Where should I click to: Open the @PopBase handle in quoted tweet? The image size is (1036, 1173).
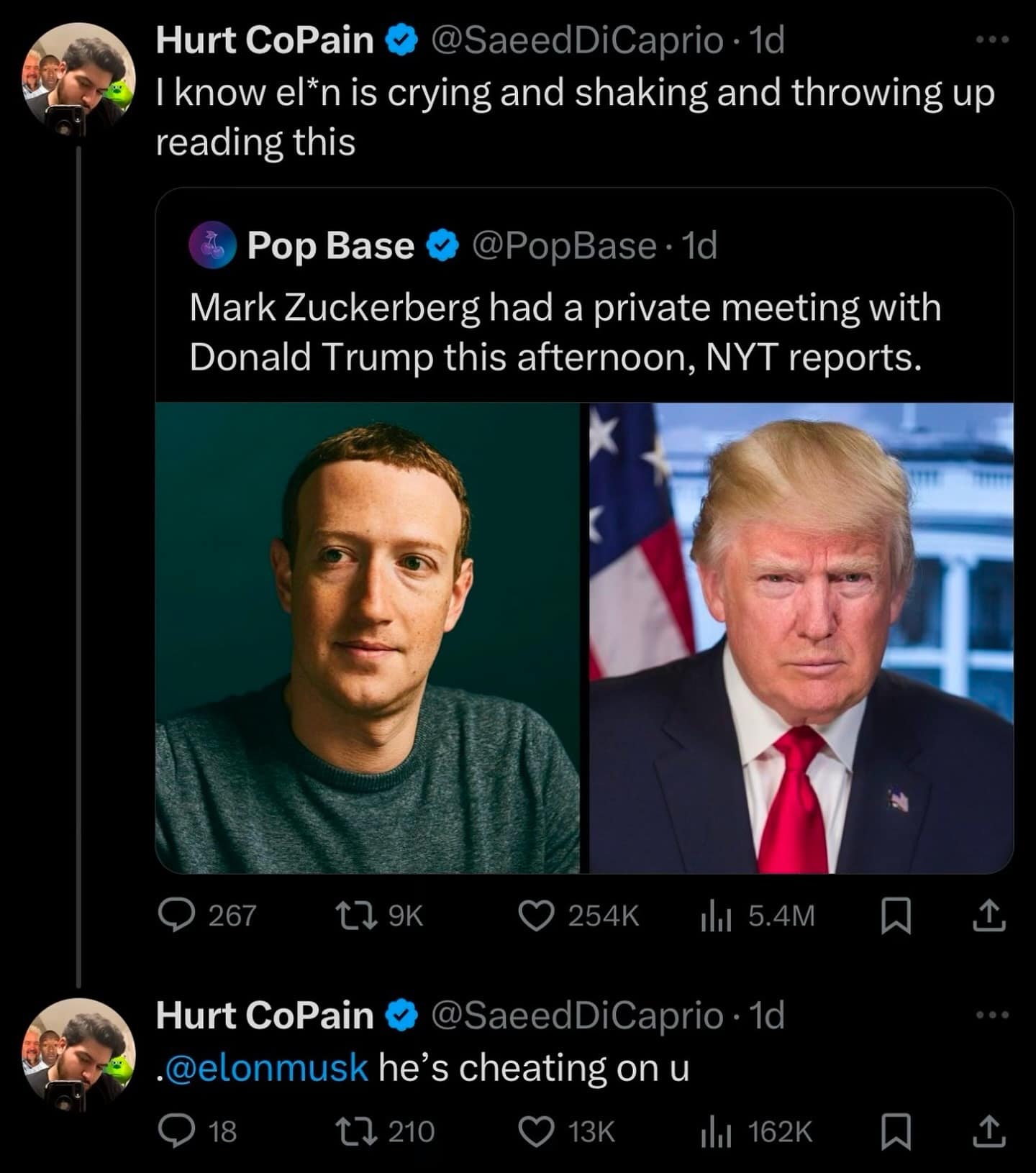564,246
